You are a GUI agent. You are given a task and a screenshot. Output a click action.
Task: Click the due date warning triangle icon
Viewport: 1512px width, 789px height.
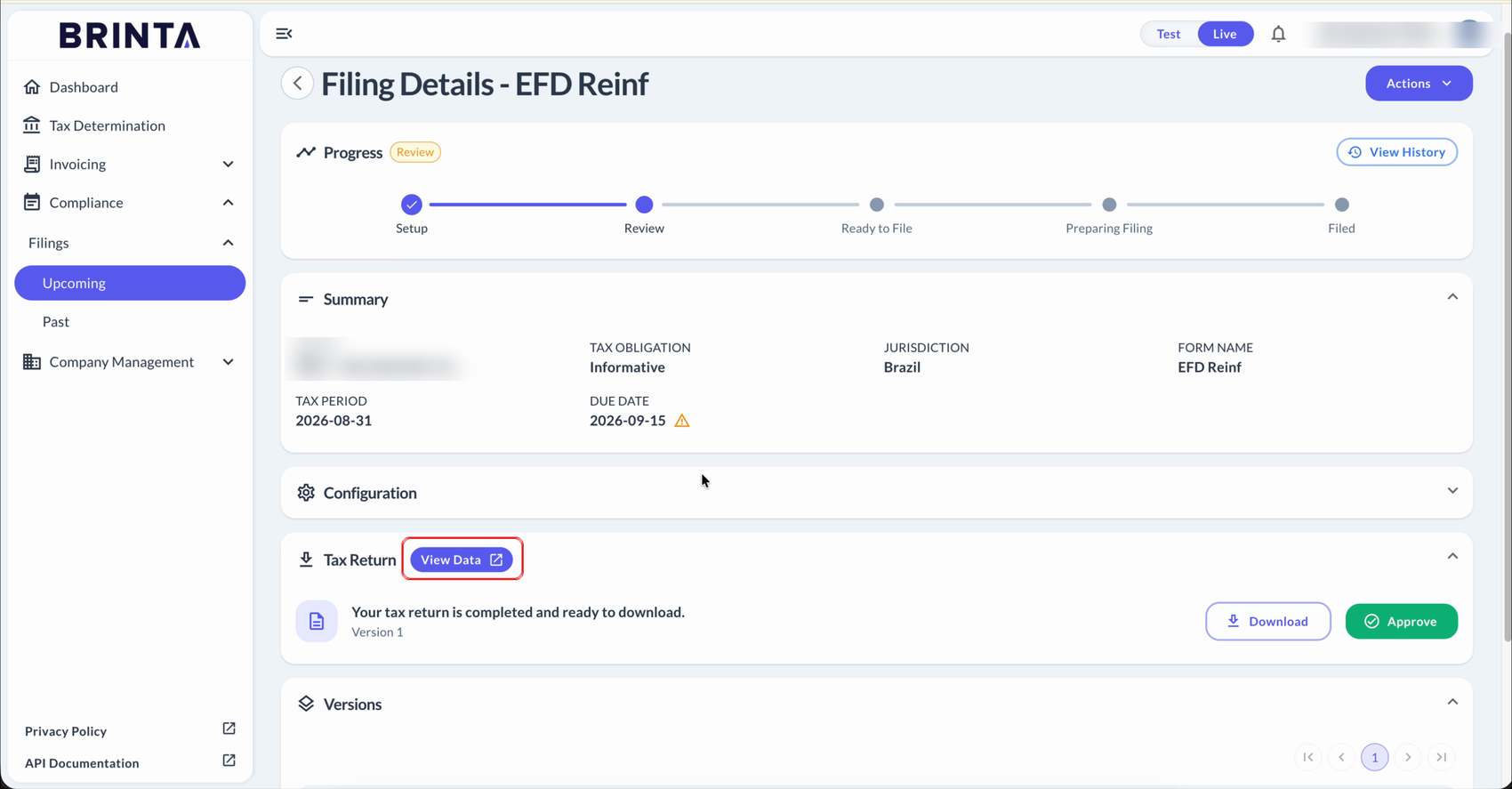coord(682,421)
